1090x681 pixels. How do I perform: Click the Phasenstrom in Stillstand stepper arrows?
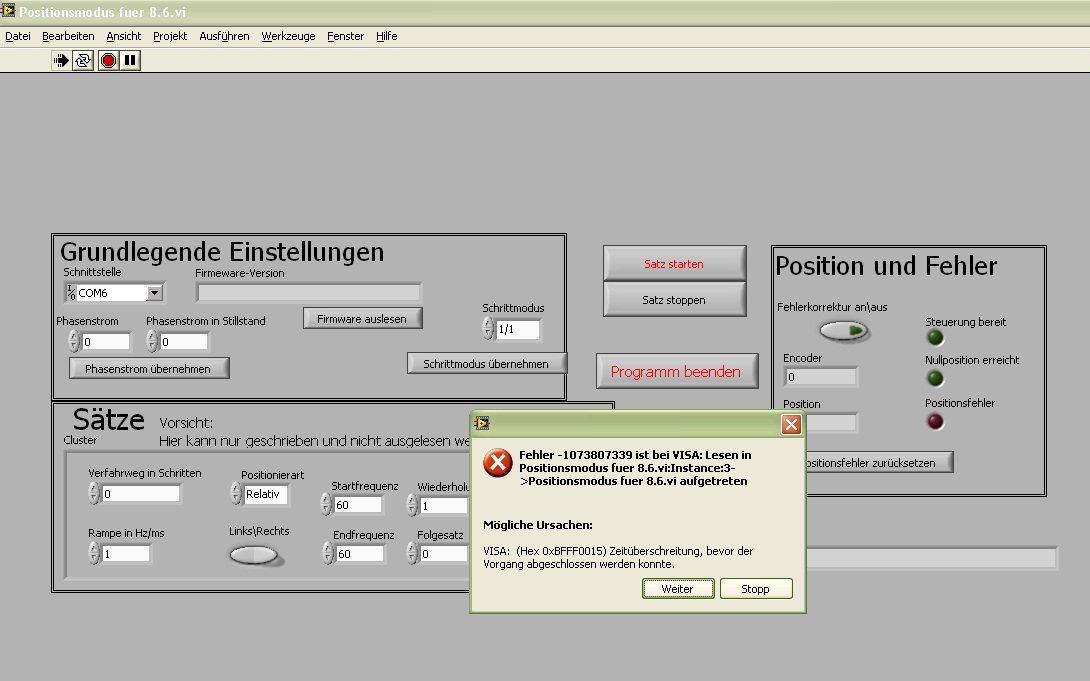pyautogui.click(x=152, y=341)
